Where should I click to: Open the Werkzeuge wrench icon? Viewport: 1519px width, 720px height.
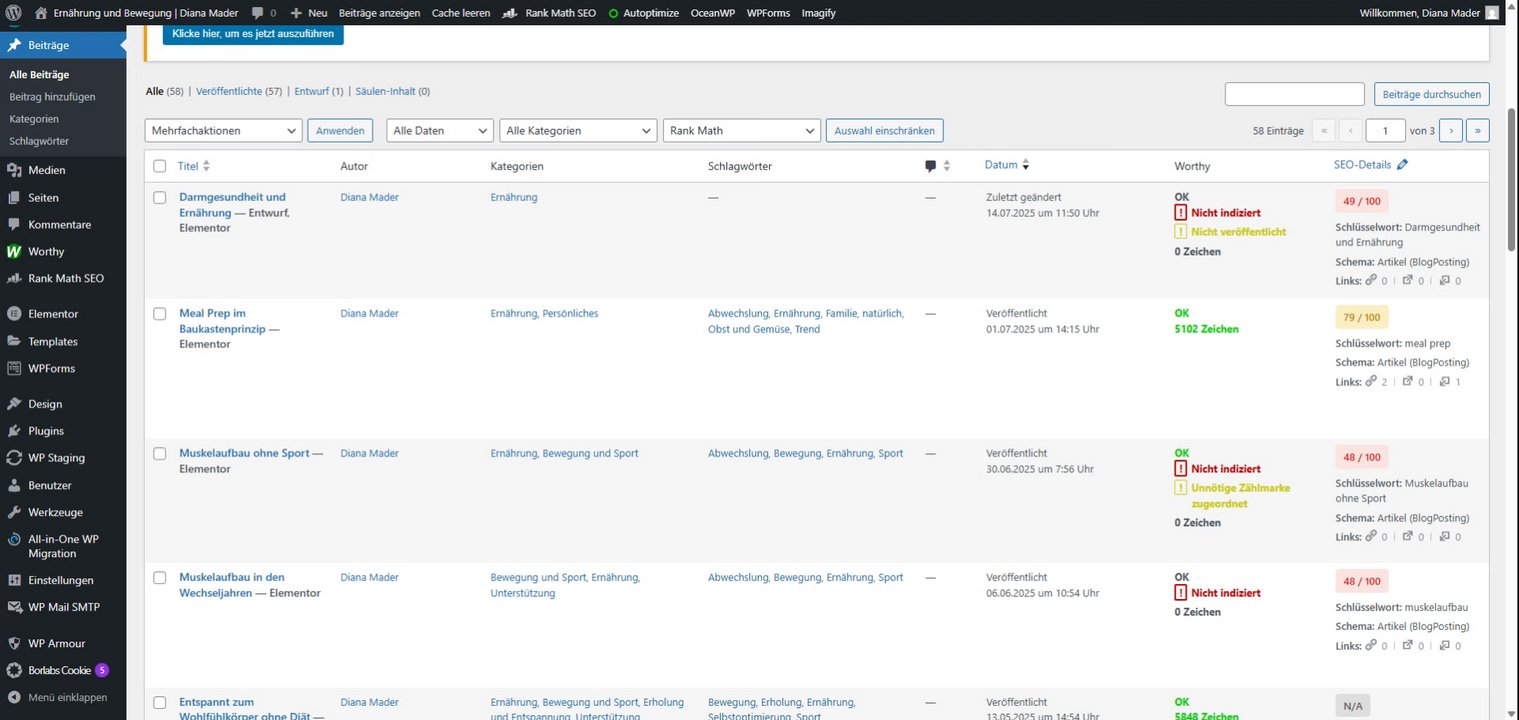14,512
